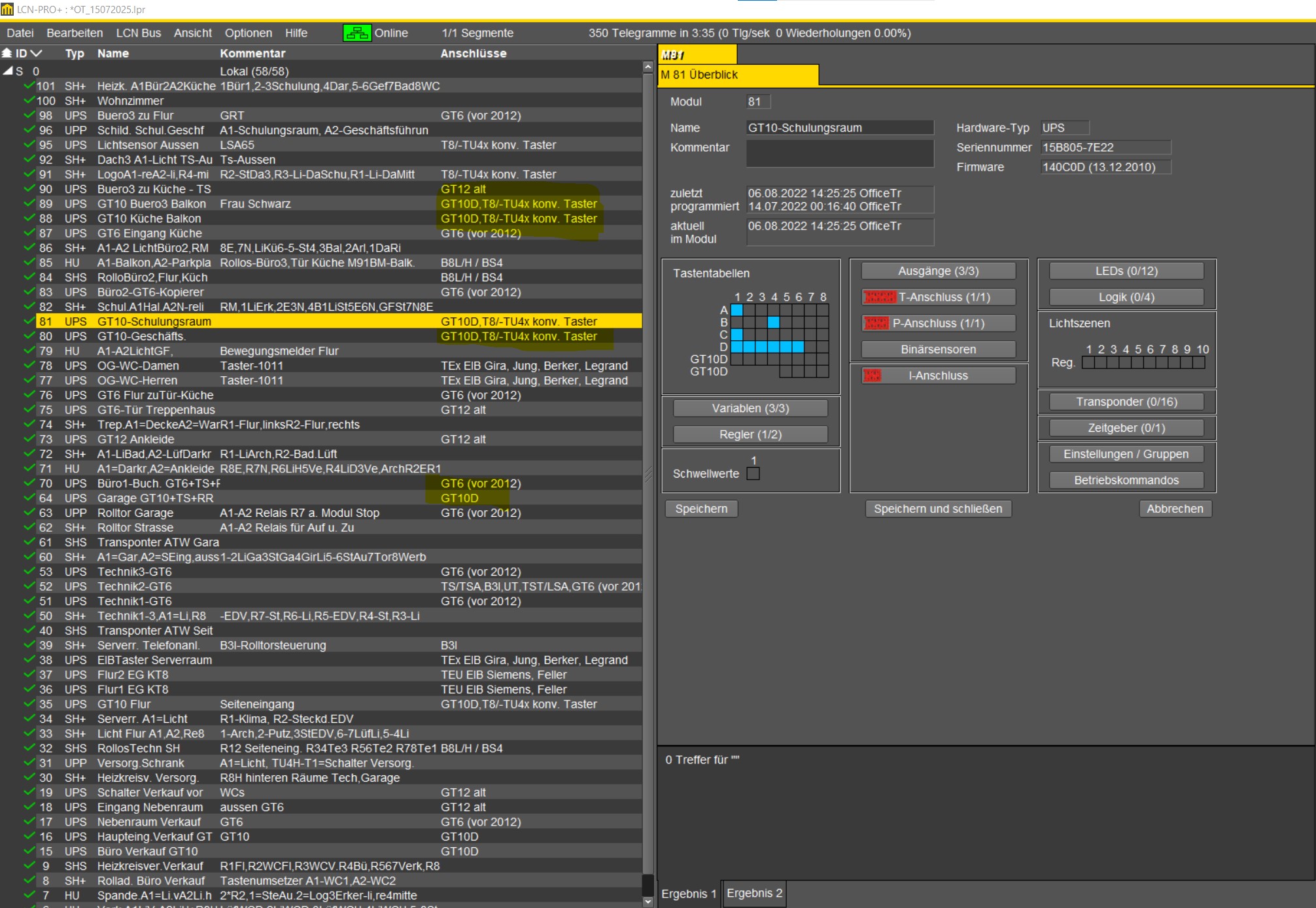Toggle Tastentabellen cell B4
Image resolution: width=1316 pixels, height=908 pixels.
(x=774, y=322)
